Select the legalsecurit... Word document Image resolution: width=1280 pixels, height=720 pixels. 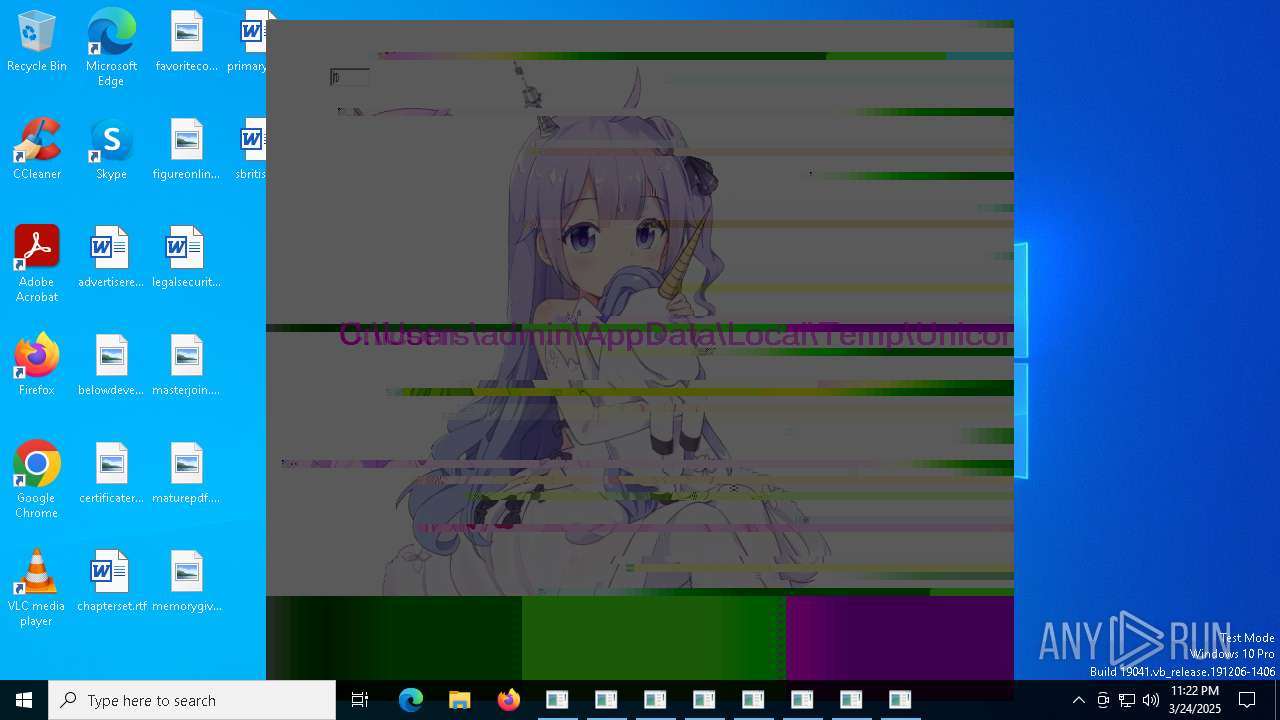(186, 258)
